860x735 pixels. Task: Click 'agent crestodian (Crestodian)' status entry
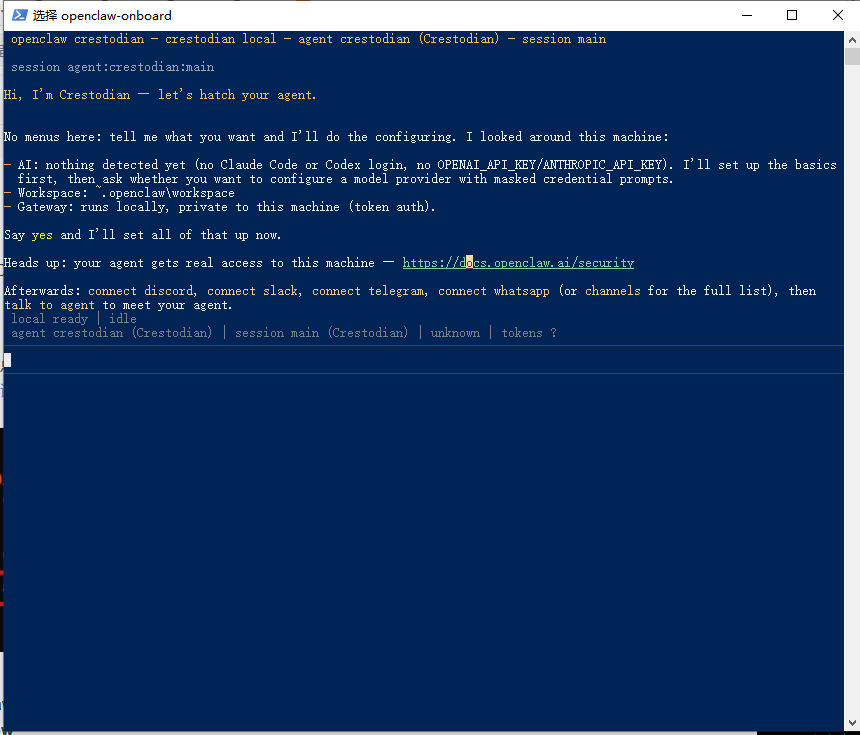click(111, 333)
